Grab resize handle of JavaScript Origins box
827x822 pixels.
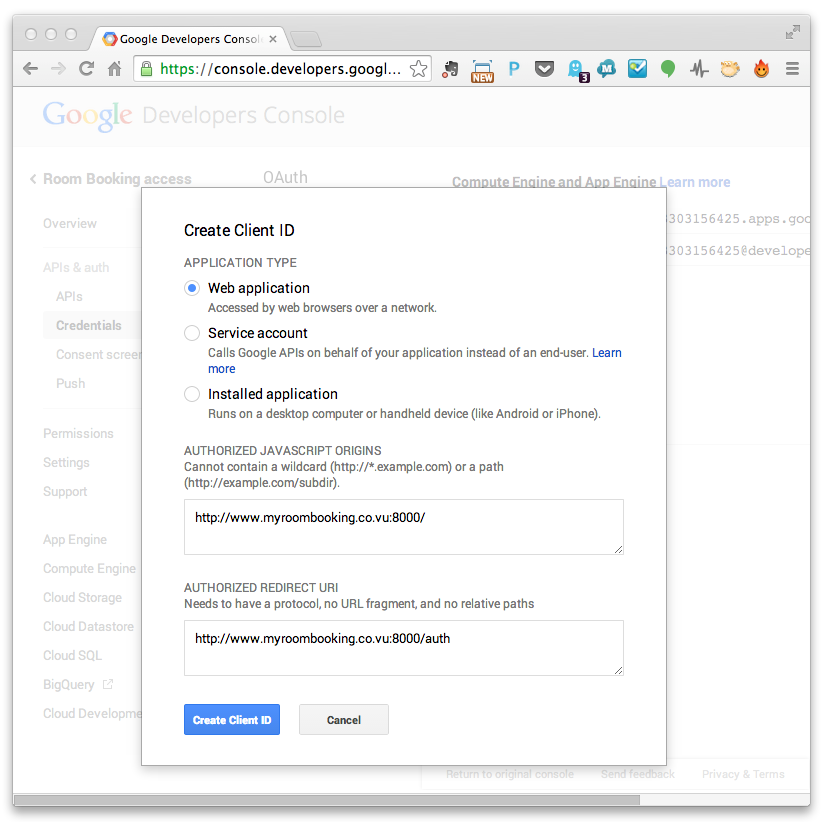tap(618, 549)
